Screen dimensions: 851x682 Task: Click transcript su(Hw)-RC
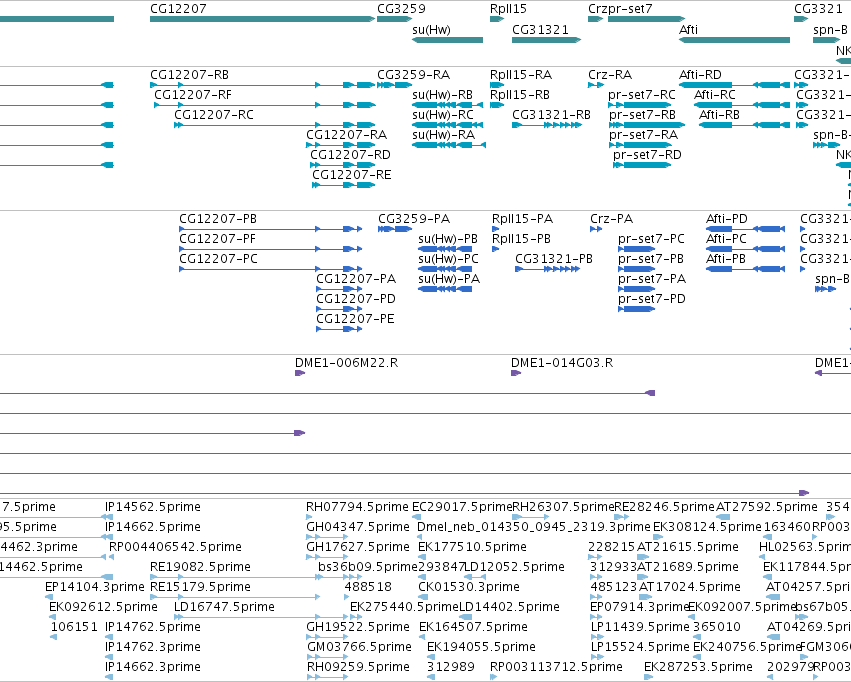tap(447, 125)
